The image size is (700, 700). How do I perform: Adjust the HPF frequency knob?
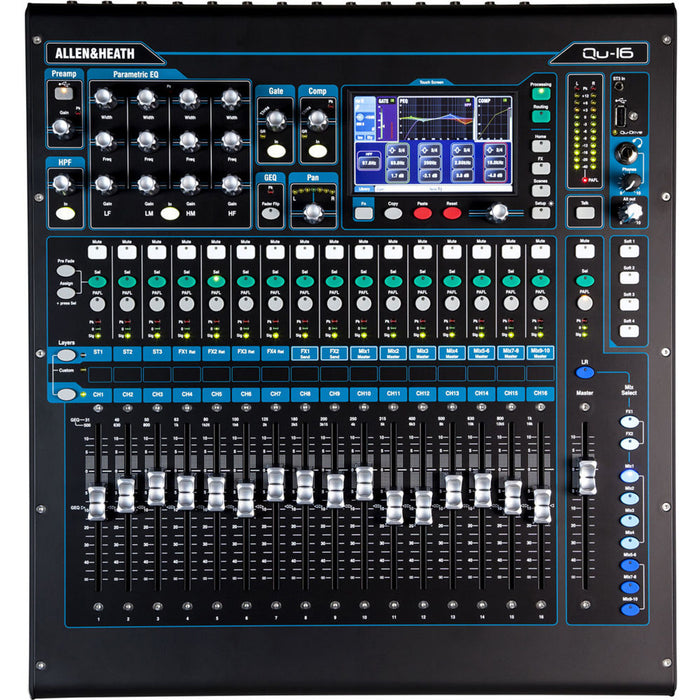tap(62, 183)
